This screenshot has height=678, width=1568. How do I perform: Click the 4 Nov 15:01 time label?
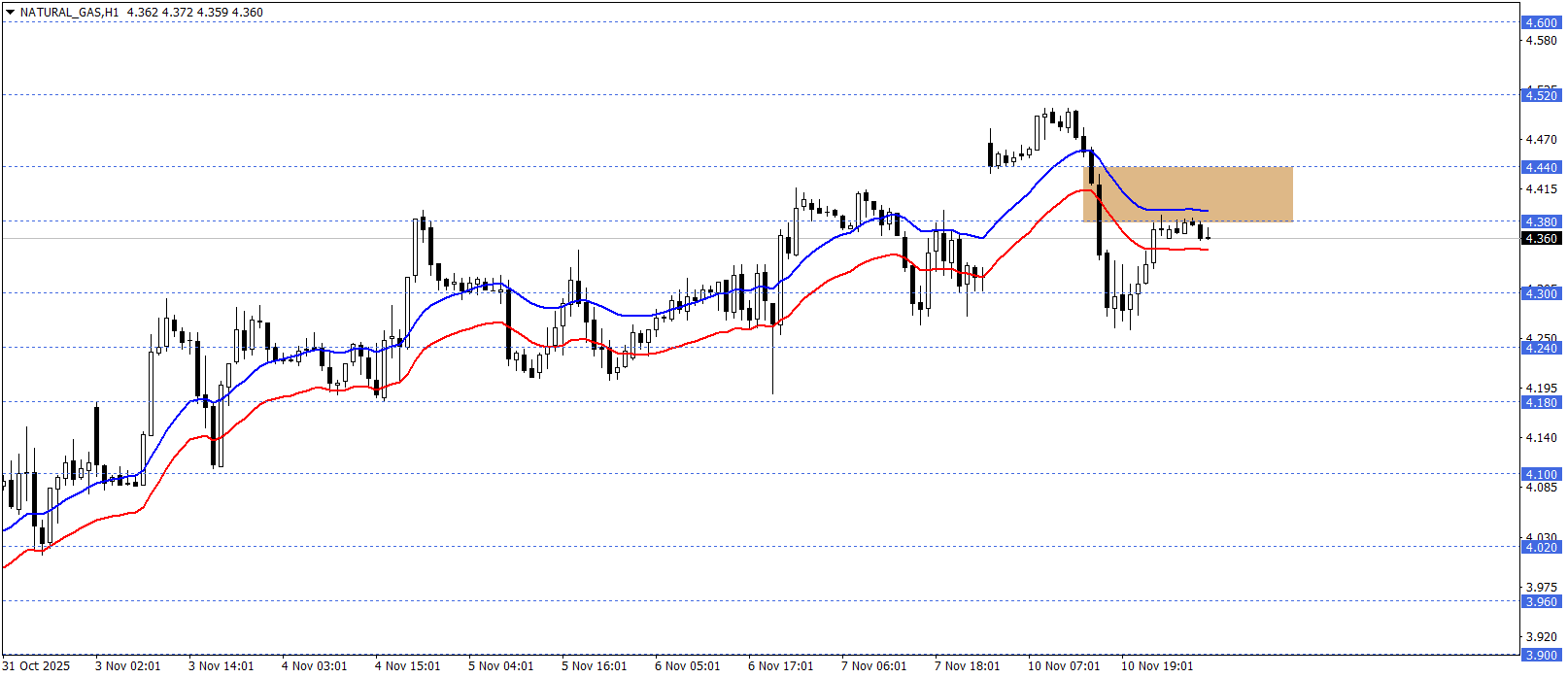(x=407, y=665)
